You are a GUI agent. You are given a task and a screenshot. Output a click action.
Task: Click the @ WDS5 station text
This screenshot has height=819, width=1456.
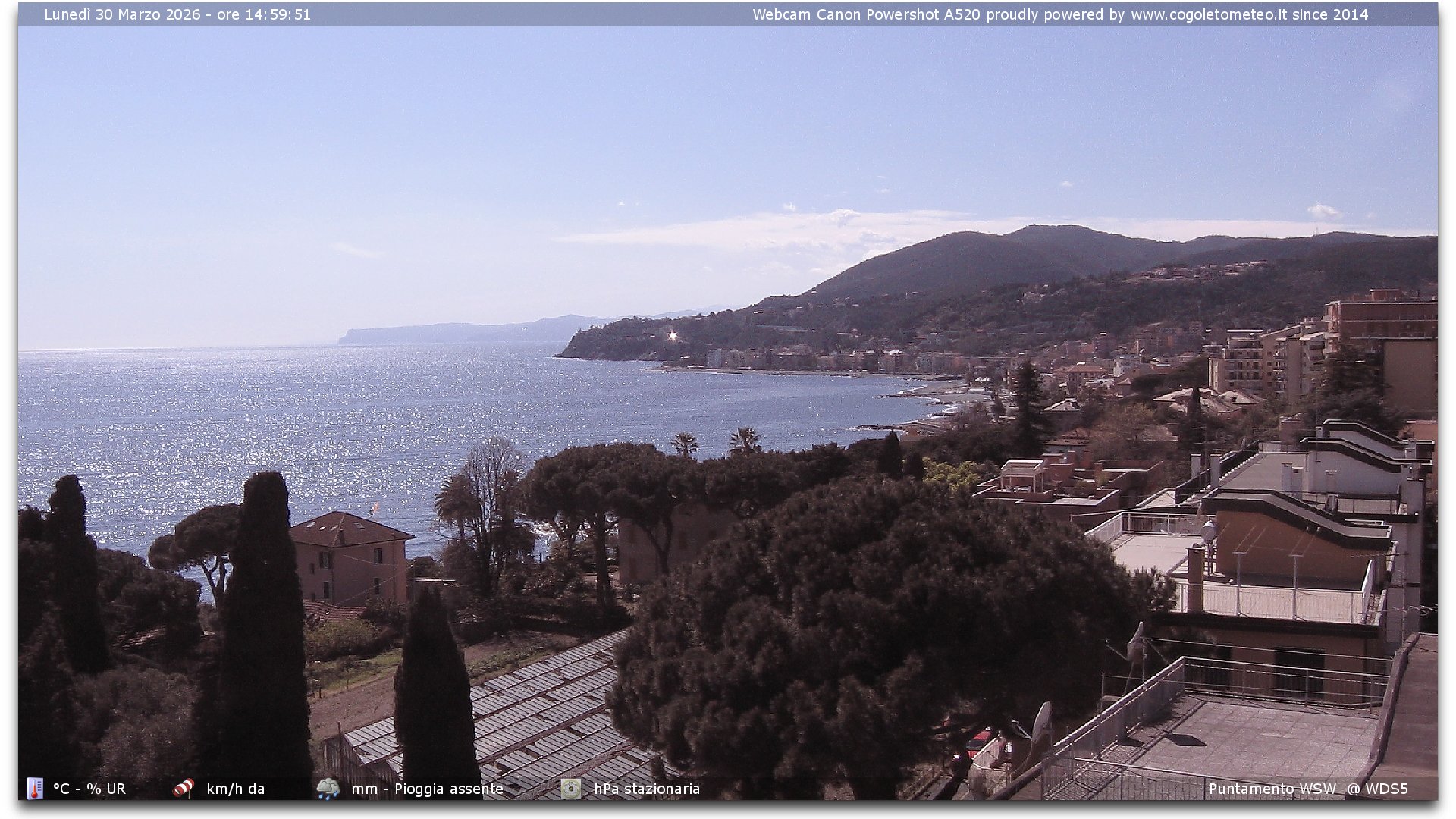(1377, 789)
